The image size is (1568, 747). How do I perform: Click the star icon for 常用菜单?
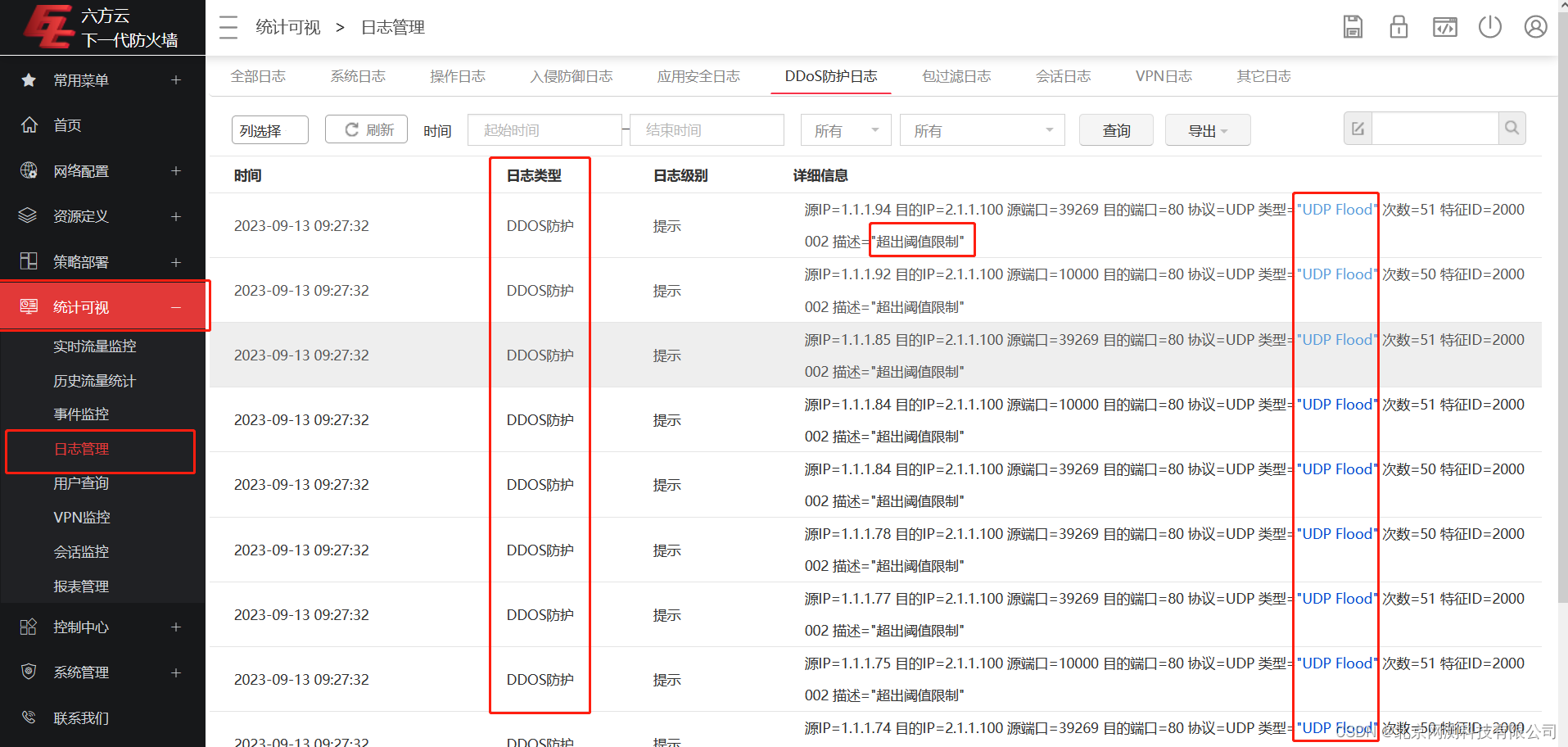[x=29, y=80]
